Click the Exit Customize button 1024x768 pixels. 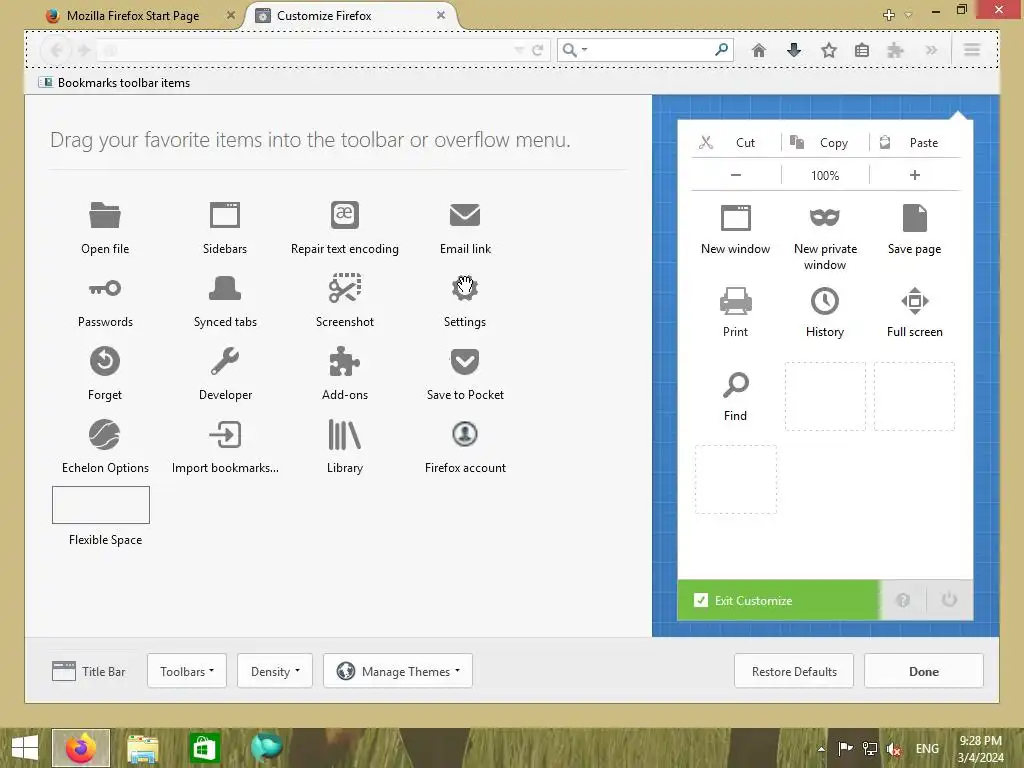pos(778,600)
